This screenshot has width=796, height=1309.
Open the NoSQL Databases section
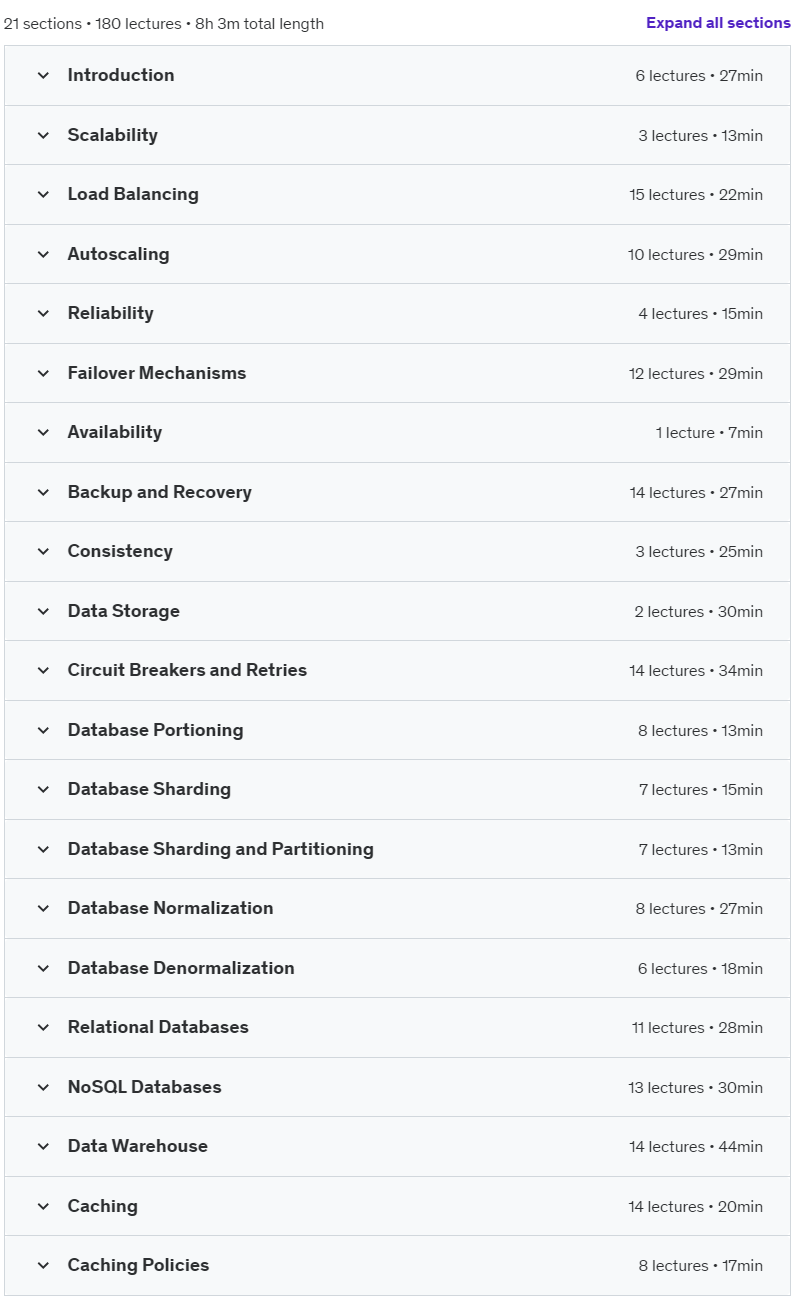397,1087
